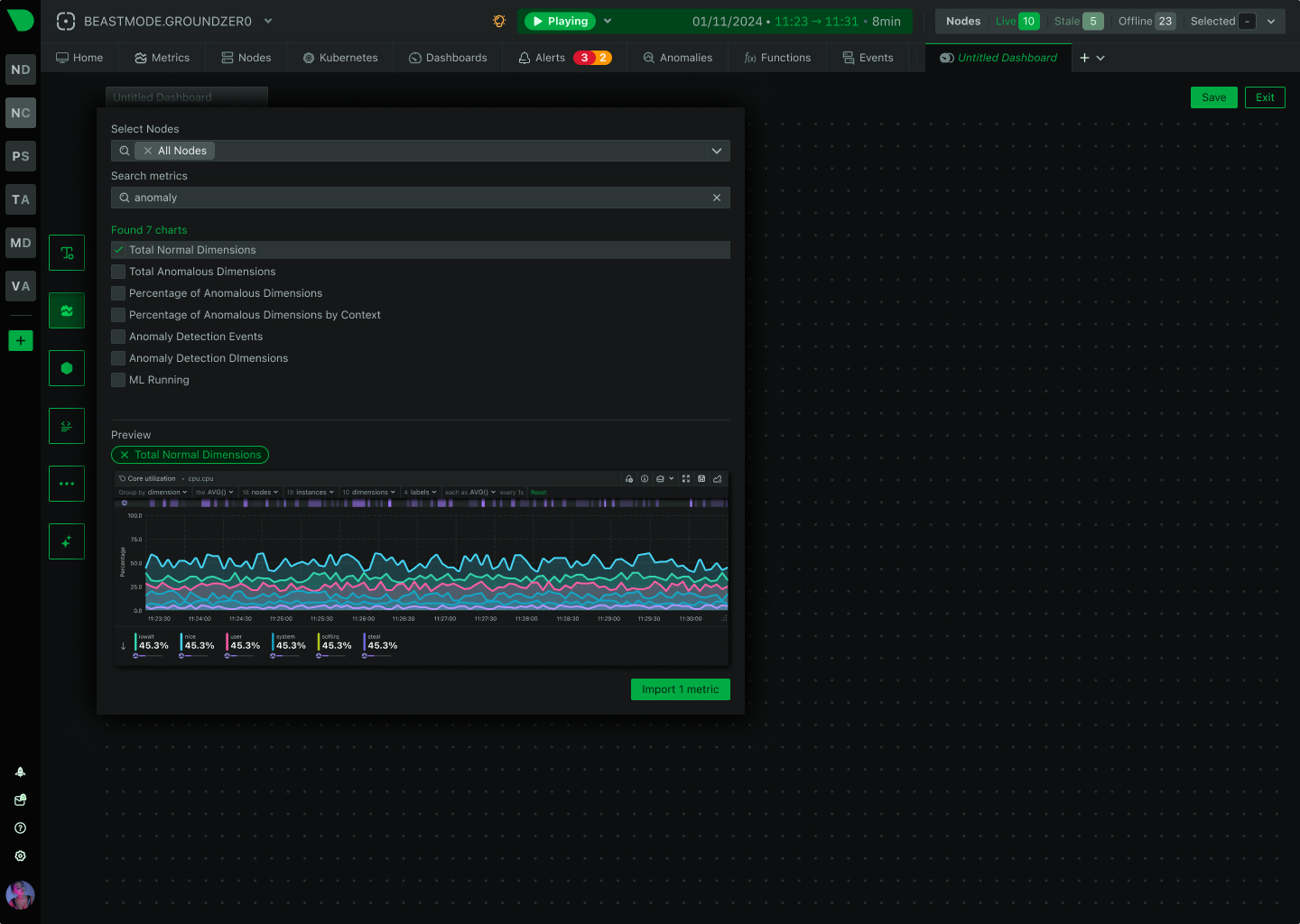Open the info icon on the preview chart

click(x=645, y=479)
